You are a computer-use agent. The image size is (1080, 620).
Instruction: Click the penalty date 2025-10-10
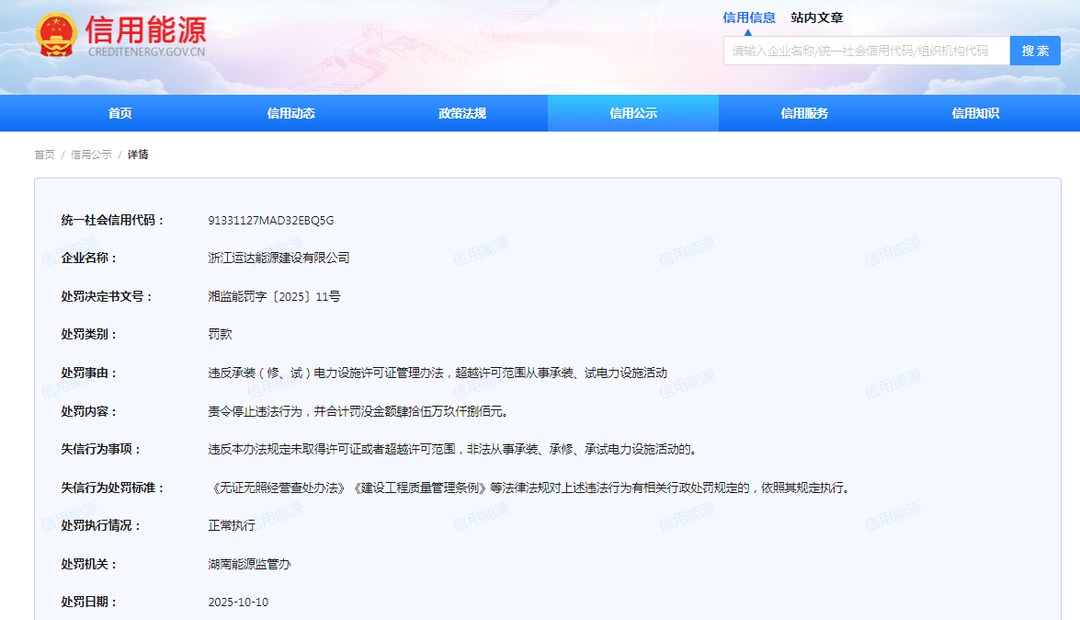point(238,602)
